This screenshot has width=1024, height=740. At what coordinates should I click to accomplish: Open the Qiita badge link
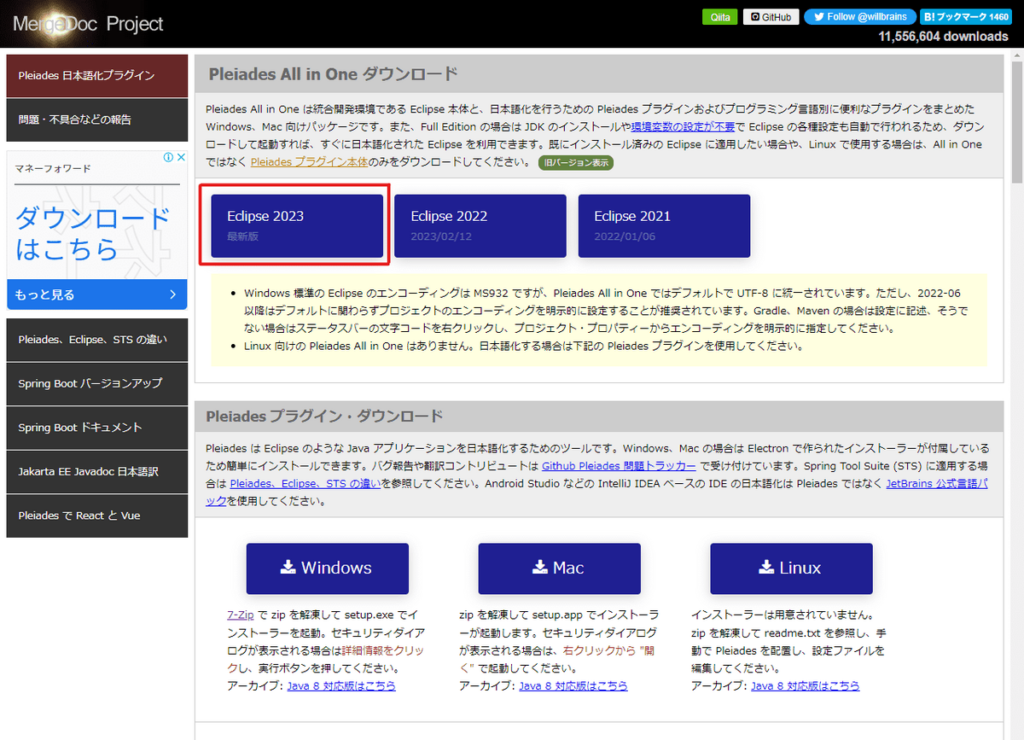720,17
